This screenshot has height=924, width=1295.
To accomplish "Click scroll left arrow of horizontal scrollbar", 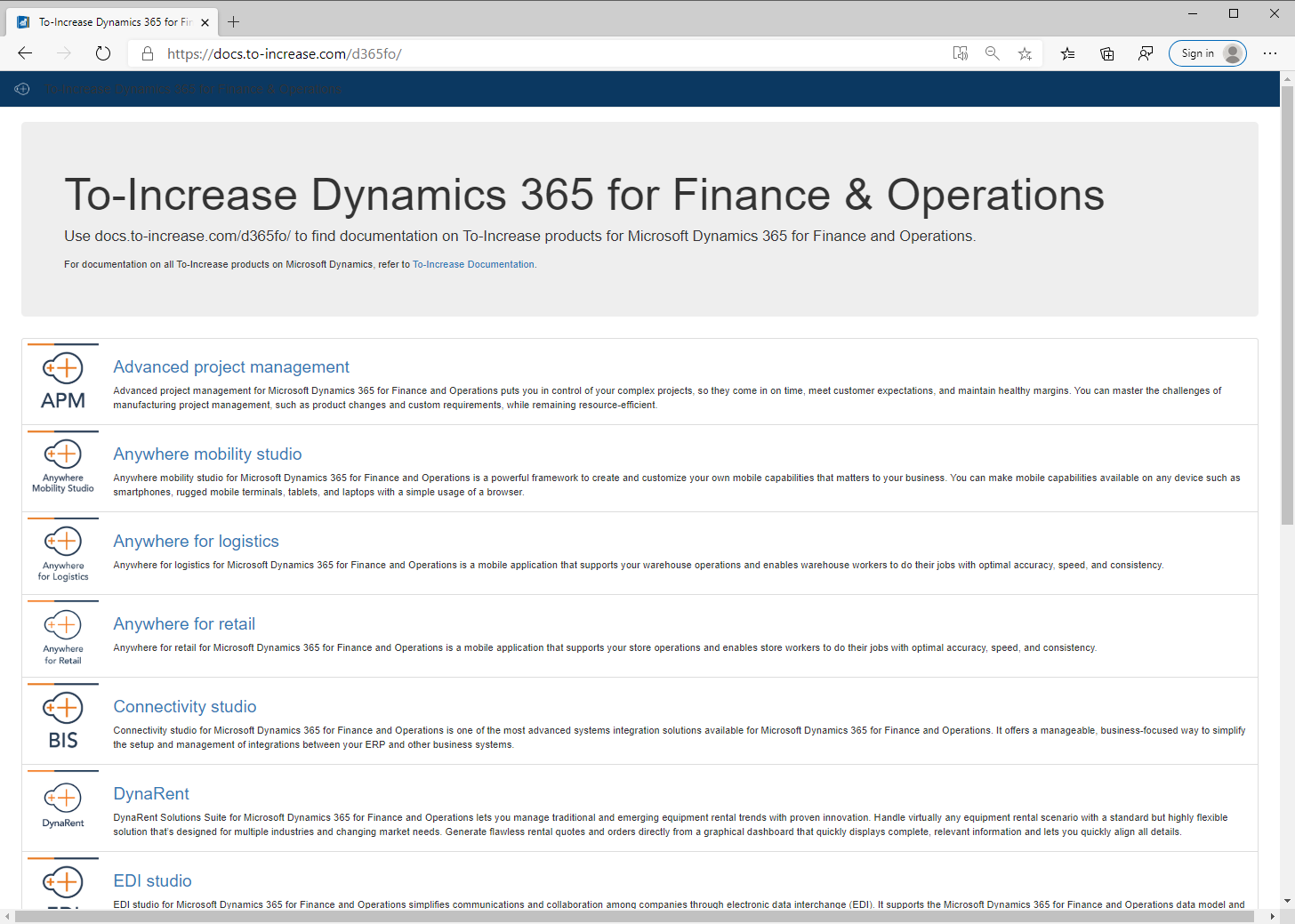I will tap(7, 916).
